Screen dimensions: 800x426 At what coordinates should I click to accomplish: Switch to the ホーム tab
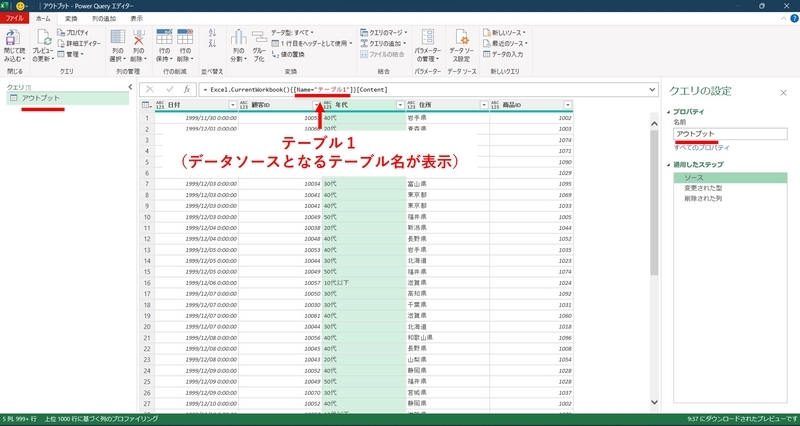tap(43, 18)
